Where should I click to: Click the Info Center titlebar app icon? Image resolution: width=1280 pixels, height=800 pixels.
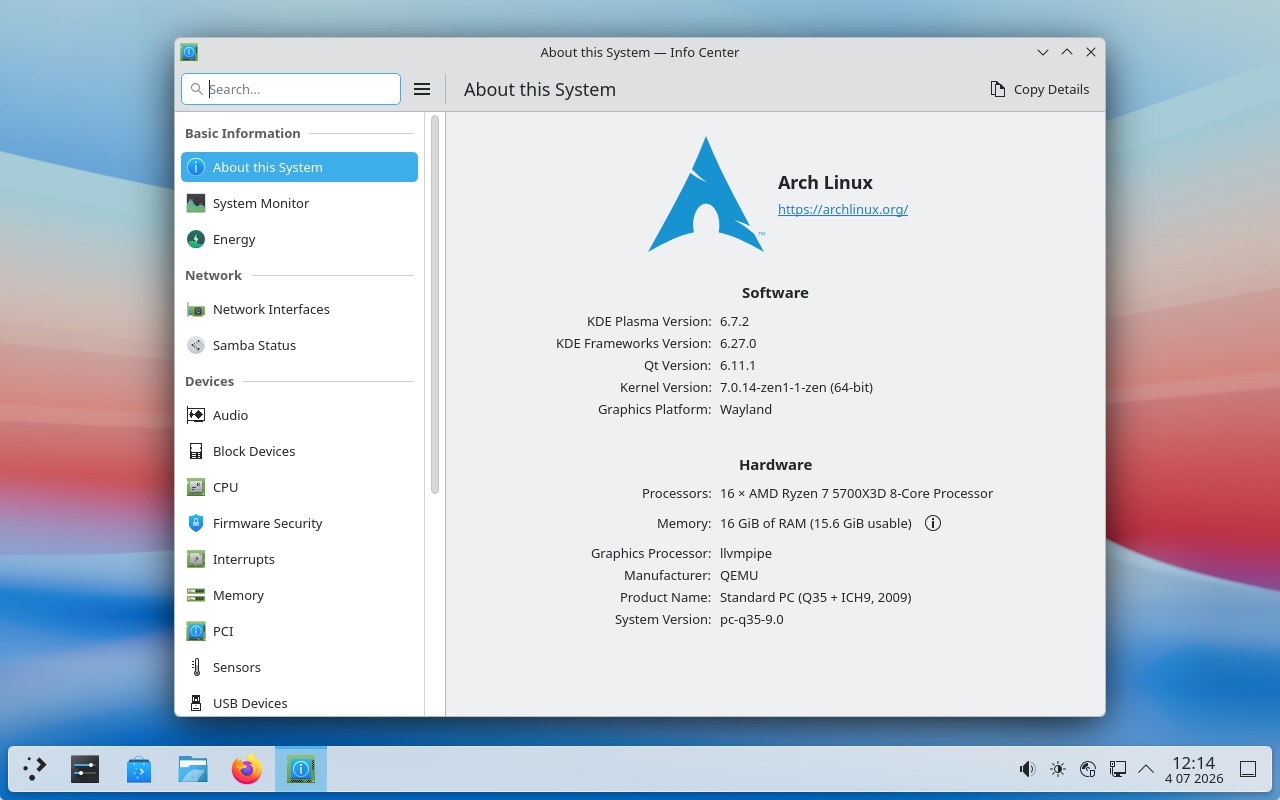coord(189,52)
